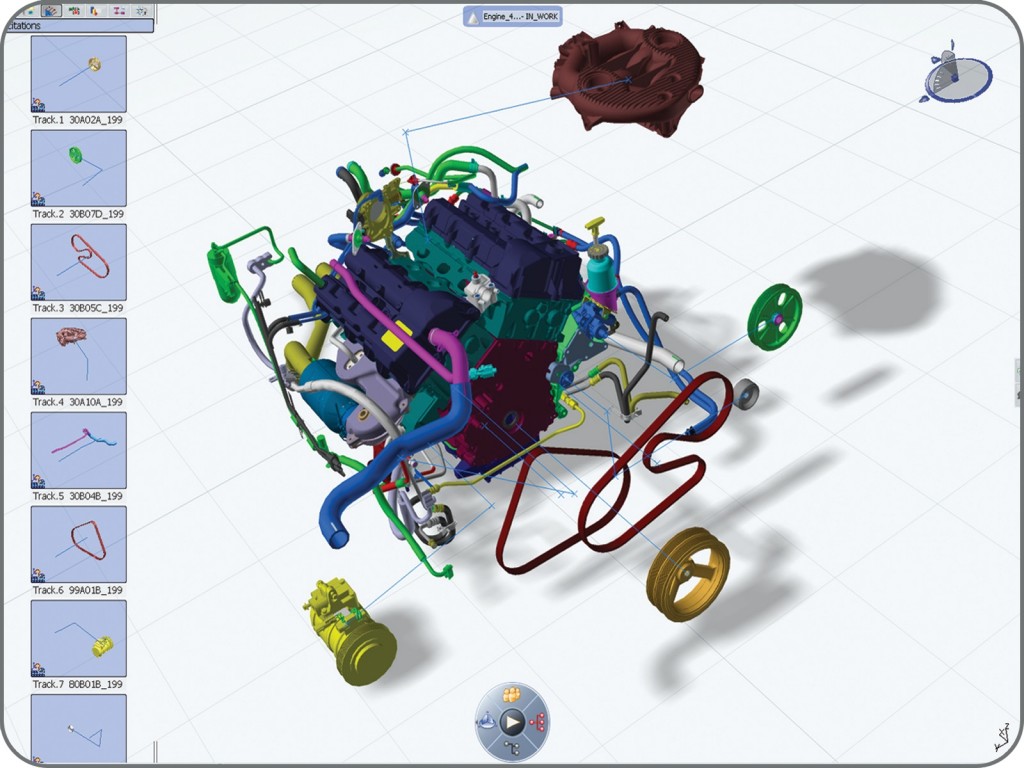This screenshot has width=1024, height=768.
Task: Toggle Track.6 99A01B_199 display state
Action: pos(79,547)
